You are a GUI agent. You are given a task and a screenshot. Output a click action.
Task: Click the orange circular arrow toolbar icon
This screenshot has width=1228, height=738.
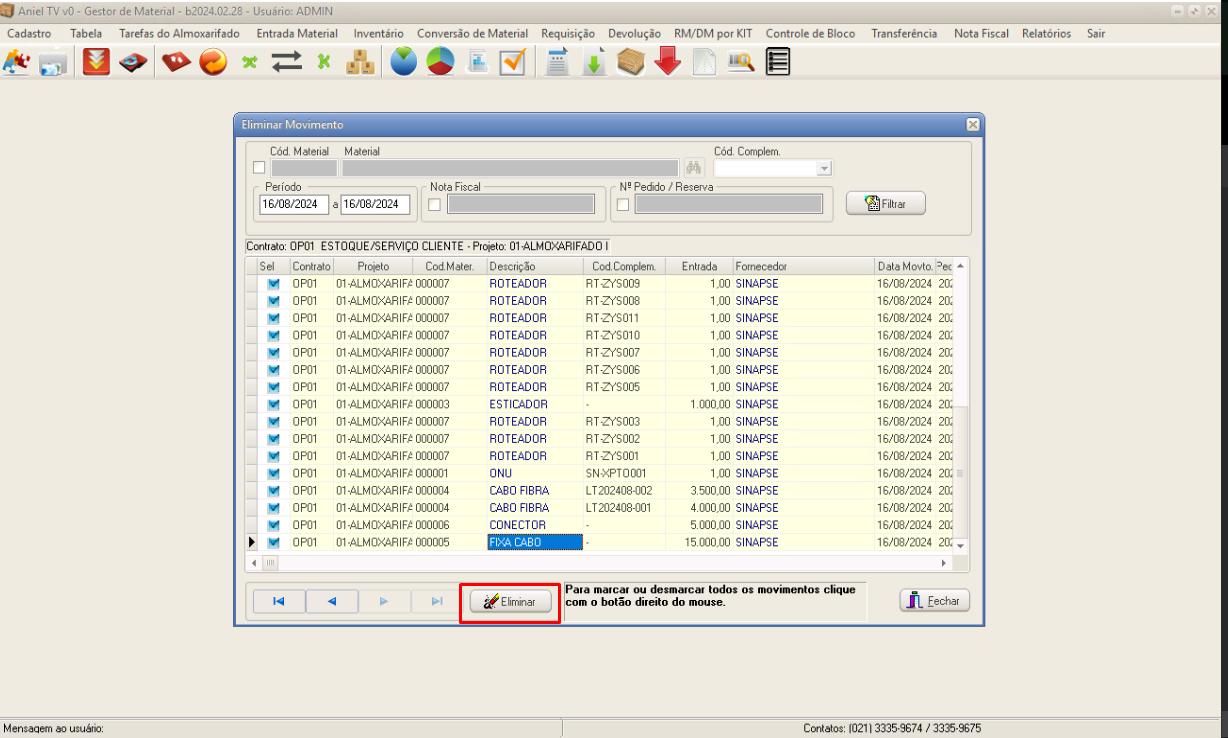point(213,62)
